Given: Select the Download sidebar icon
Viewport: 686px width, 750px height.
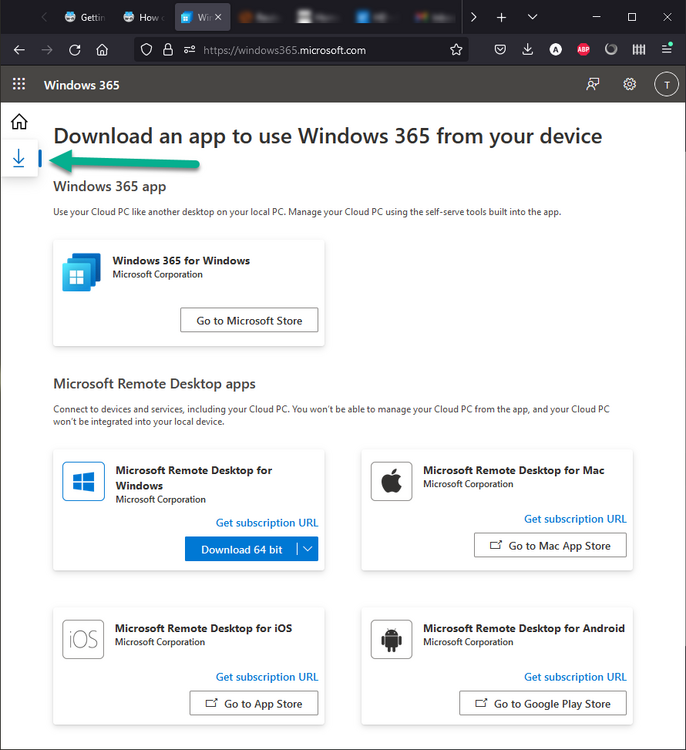Looking at the screenshot, I should click(19, 158).
